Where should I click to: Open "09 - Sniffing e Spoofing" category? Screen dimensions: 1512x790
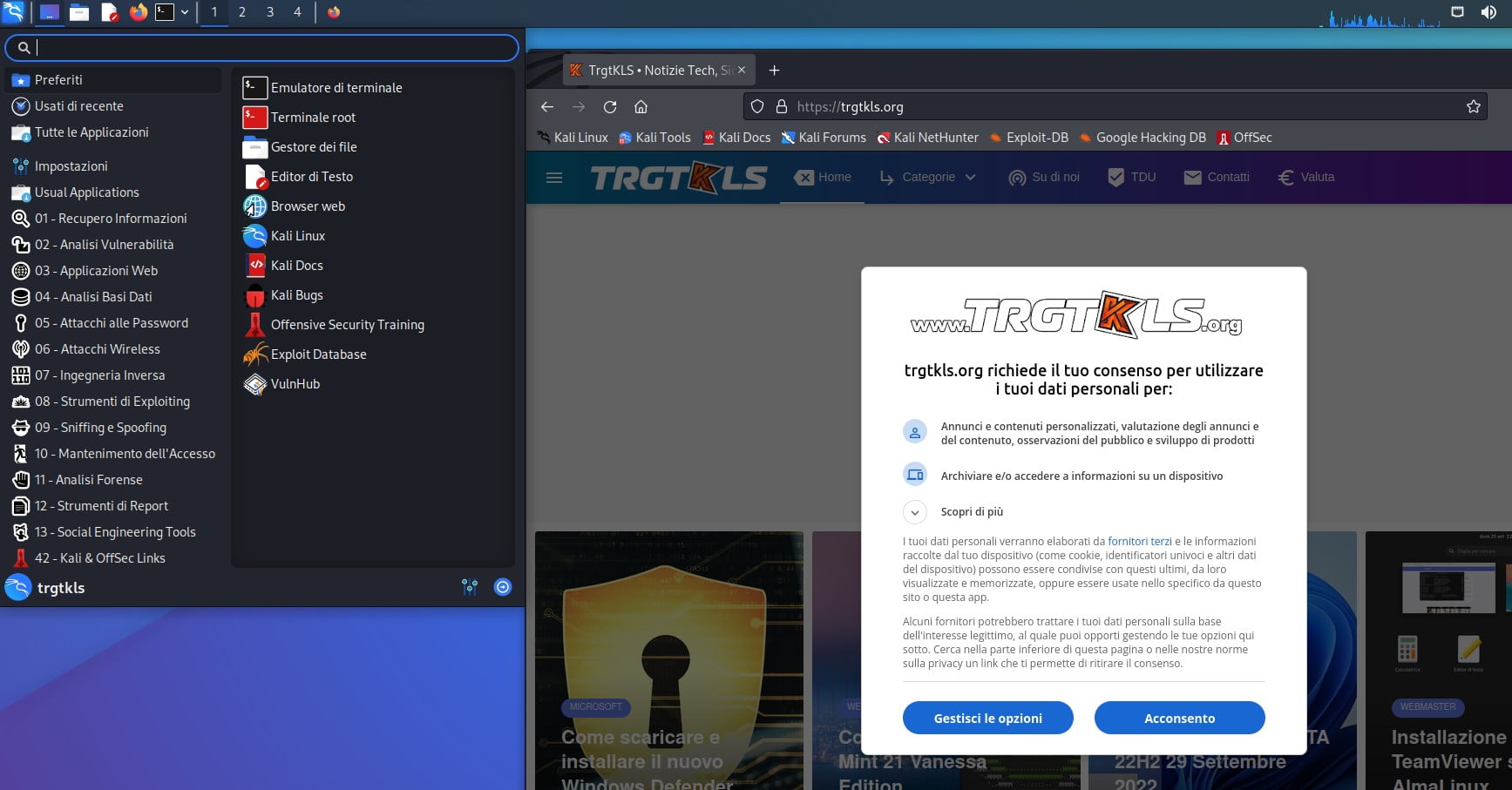[x=100, y=427]
